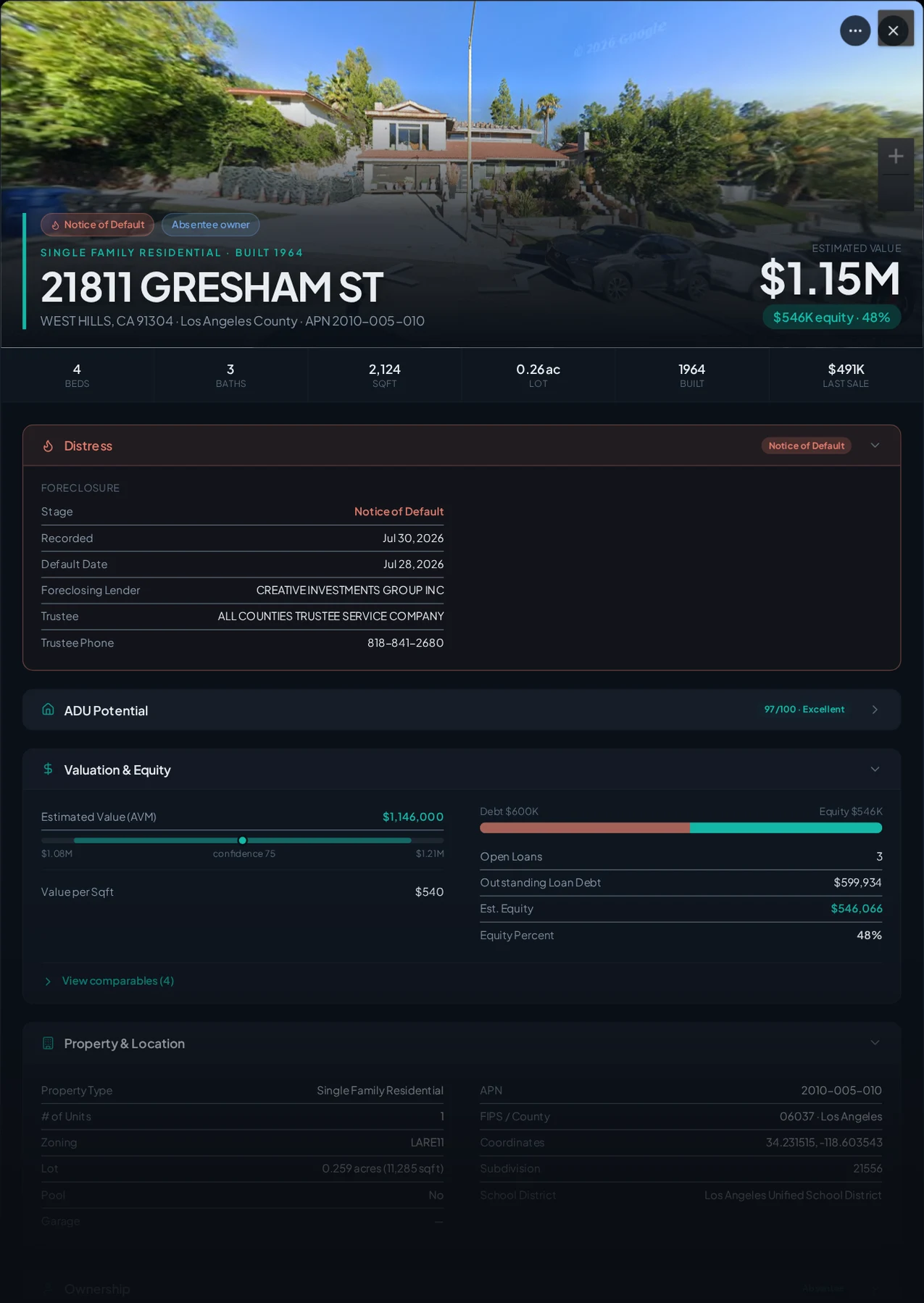
Task: Click the Recorded date Jul 30, 2026
Action: pos(413,538)
